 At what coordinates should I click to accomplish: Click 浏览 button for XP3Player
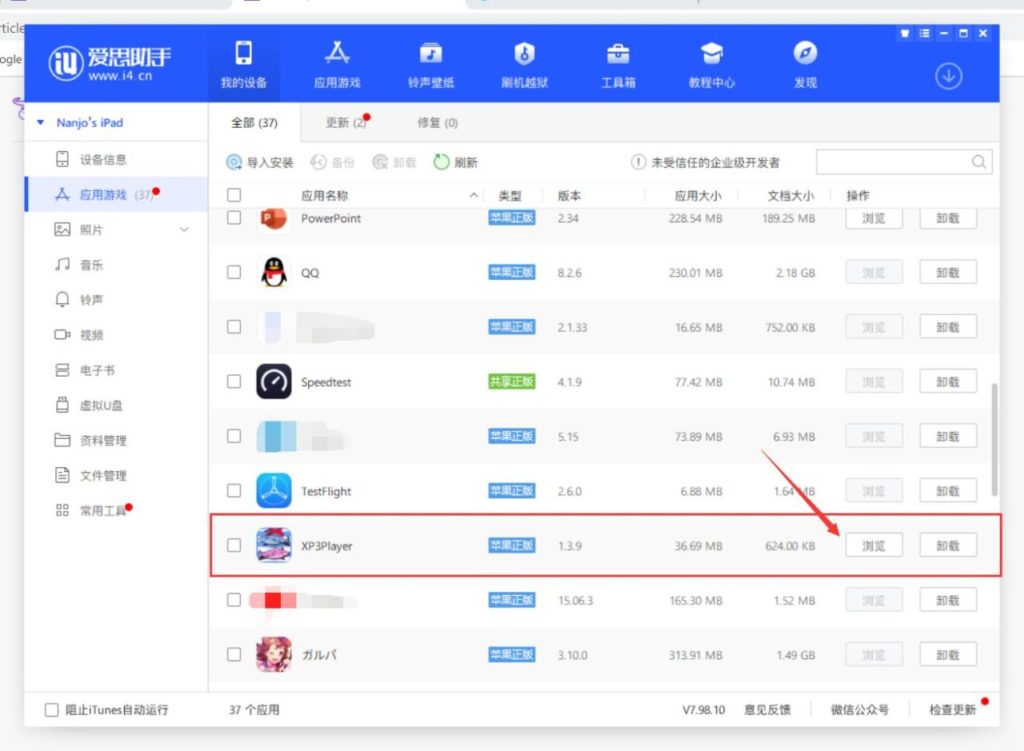tap(873, 545)
